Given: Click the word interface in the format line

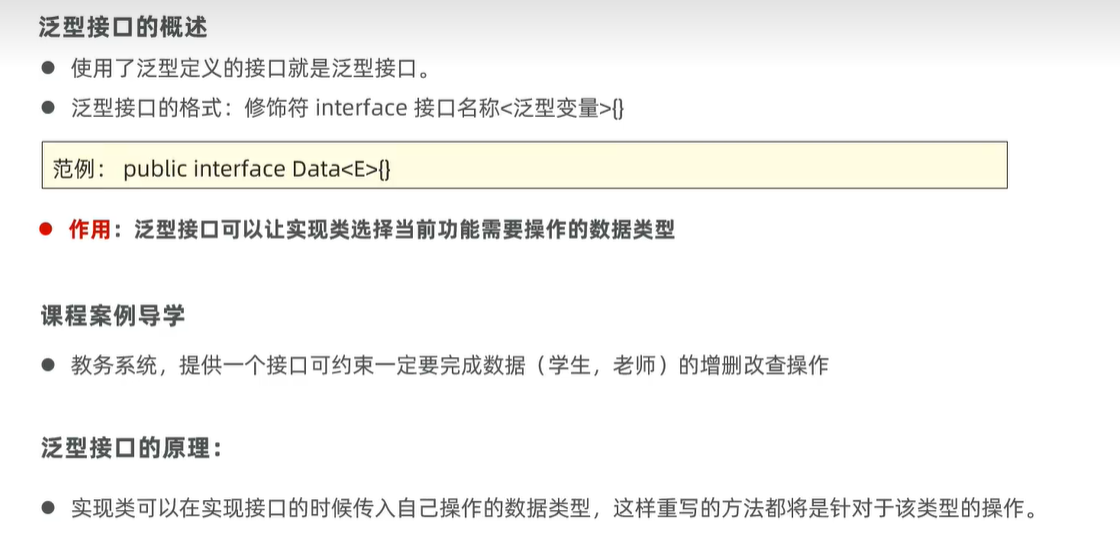Looking at the screenshot, I should pyautogui.click(x=360, y=107).
